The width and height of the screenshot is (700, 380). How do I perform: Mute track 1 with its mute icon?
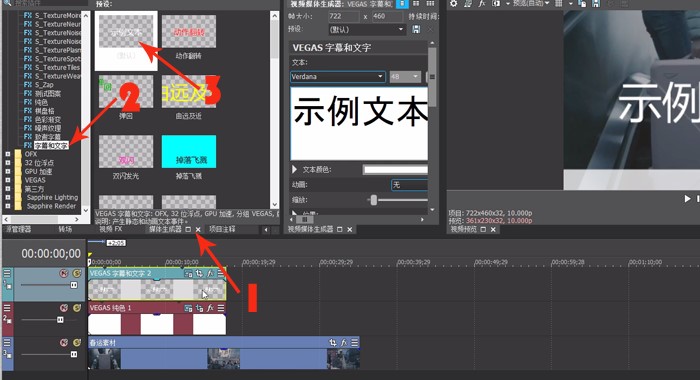64,273
